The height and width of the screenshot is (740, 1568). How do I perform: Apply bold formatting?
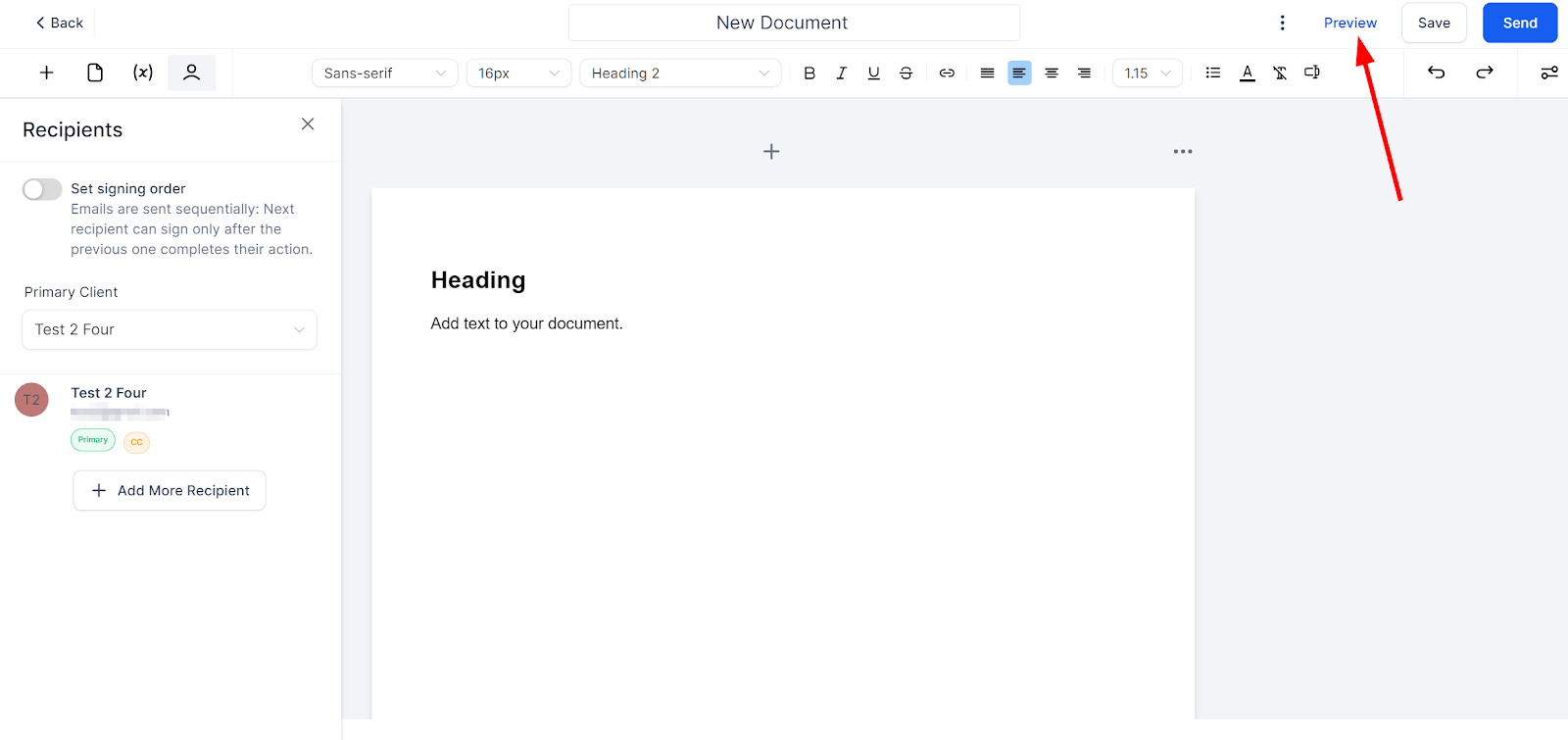click(809, 74)
